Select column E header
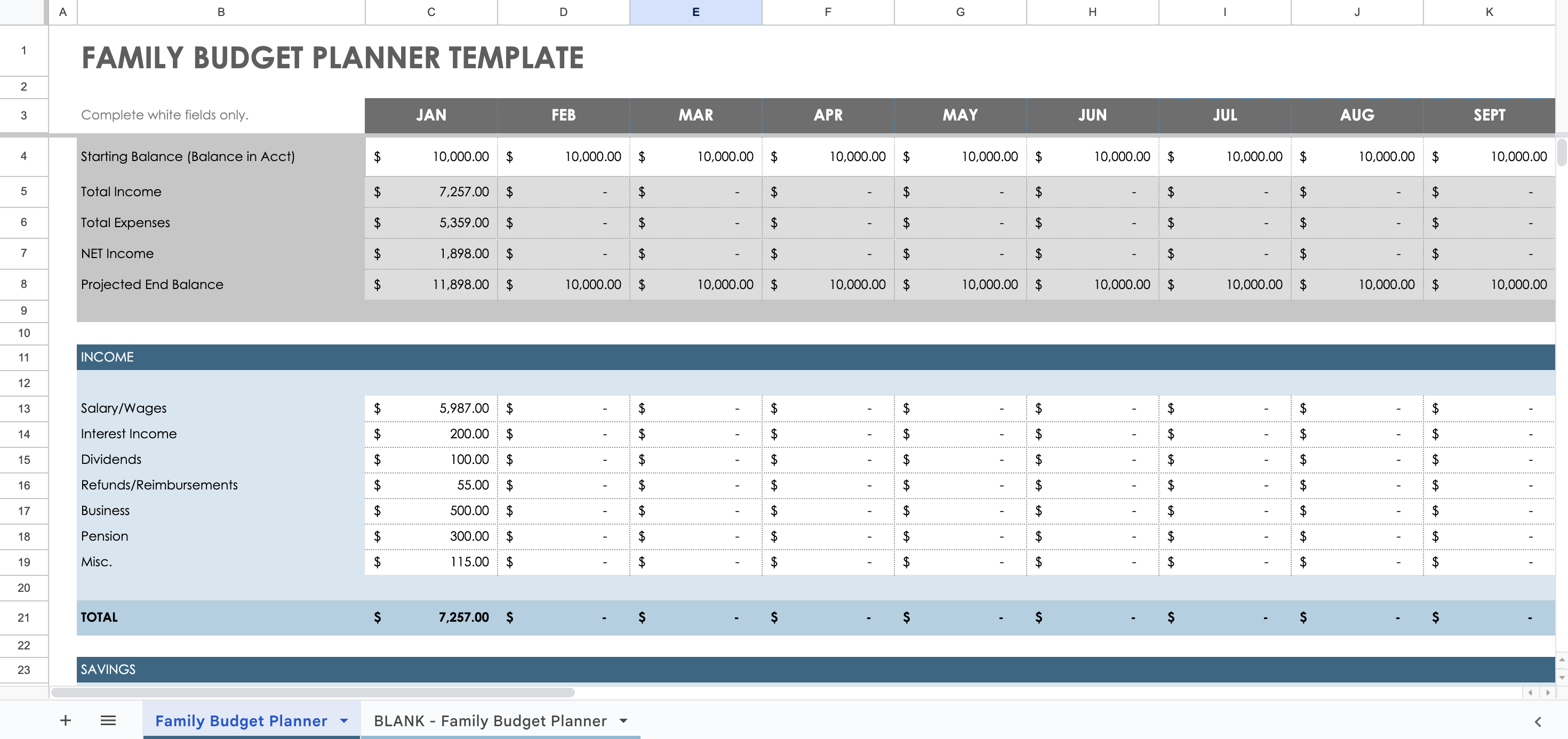The height and width of the screenshot is (739, 1568). [695, 12]
